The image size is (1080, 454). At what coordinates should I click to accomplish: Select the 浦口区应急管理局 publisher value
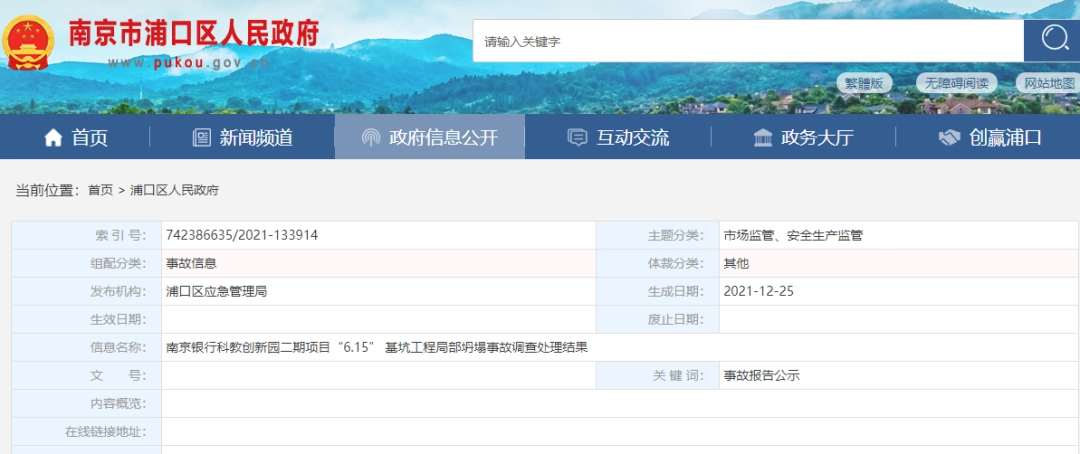[x=216, y=291]
